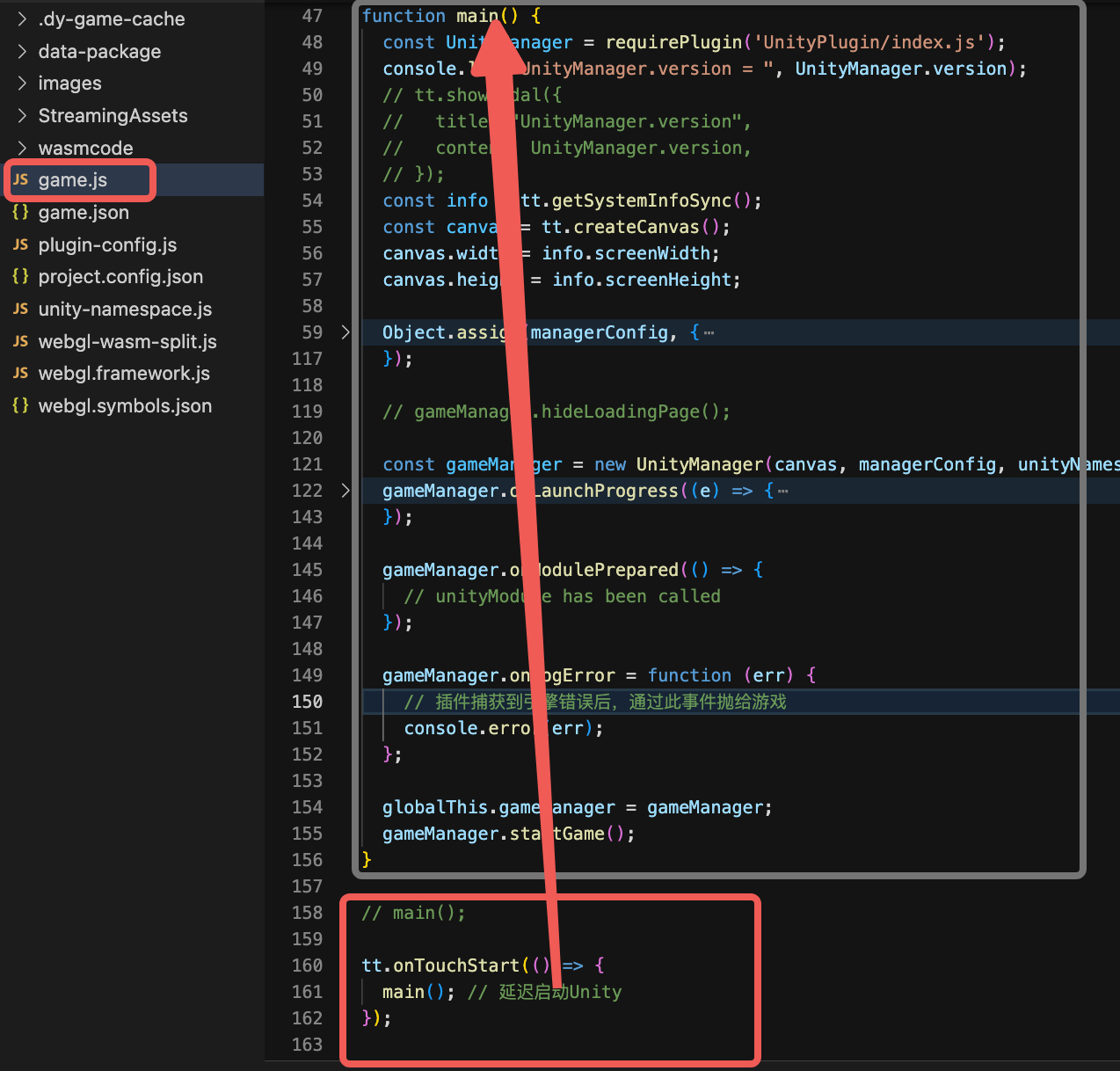
Task: Select the .dy-game-cache folder name
Action: click(112, 19)
